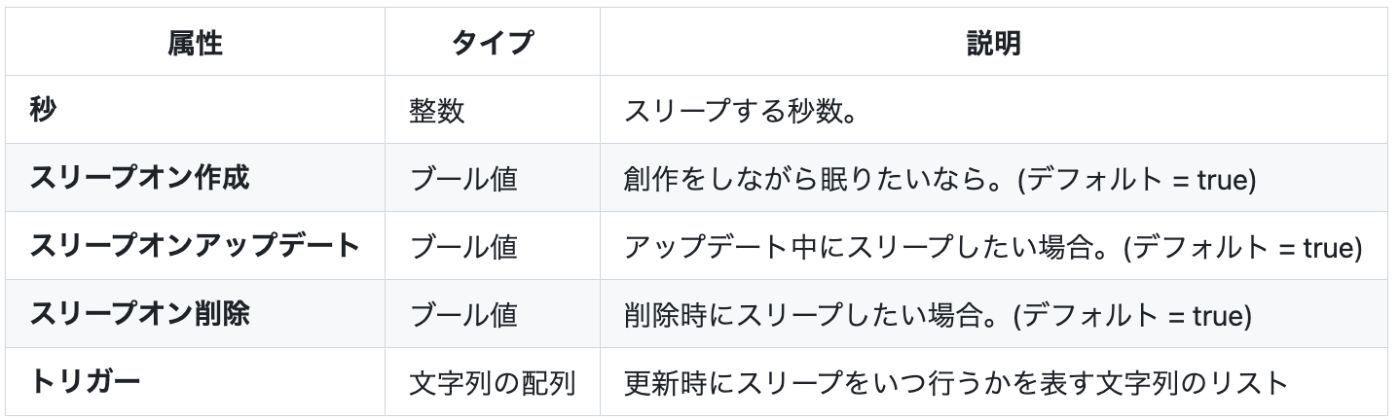The image size is (1400, 420).
Task: Click description starting with アップデート中に
Action: coord(994,244)
